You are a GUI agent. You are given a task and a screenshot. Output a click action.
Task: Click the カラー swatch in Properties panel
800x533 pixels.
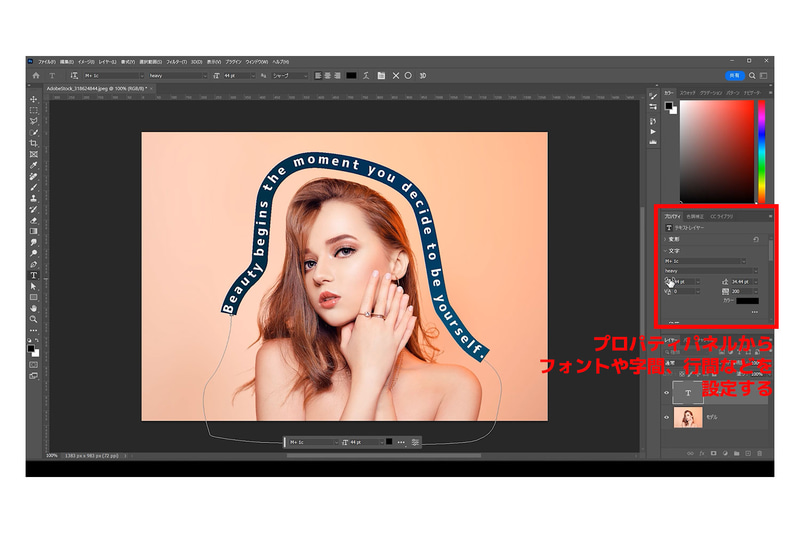pyautogui.click(x=747, y=301)
